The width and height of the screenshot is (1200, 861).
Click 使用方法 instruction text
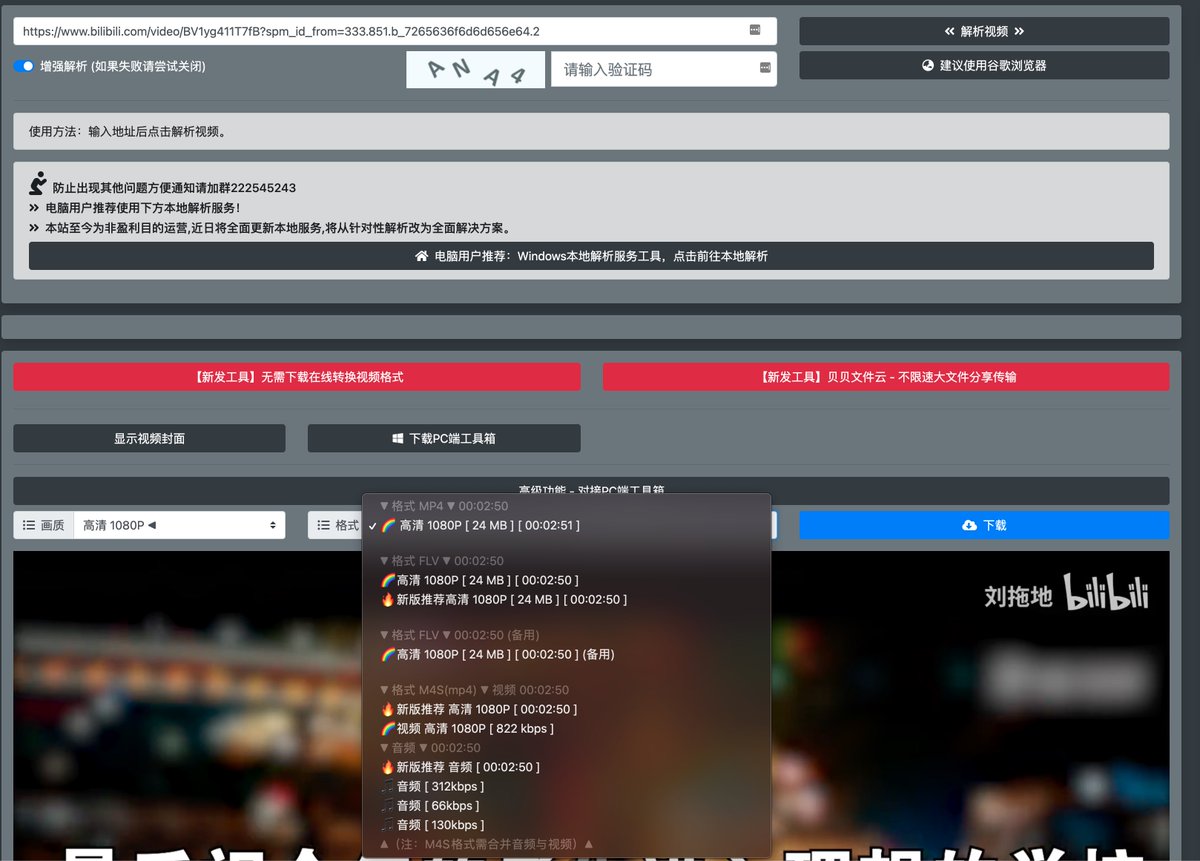click(x=128, y=131)
